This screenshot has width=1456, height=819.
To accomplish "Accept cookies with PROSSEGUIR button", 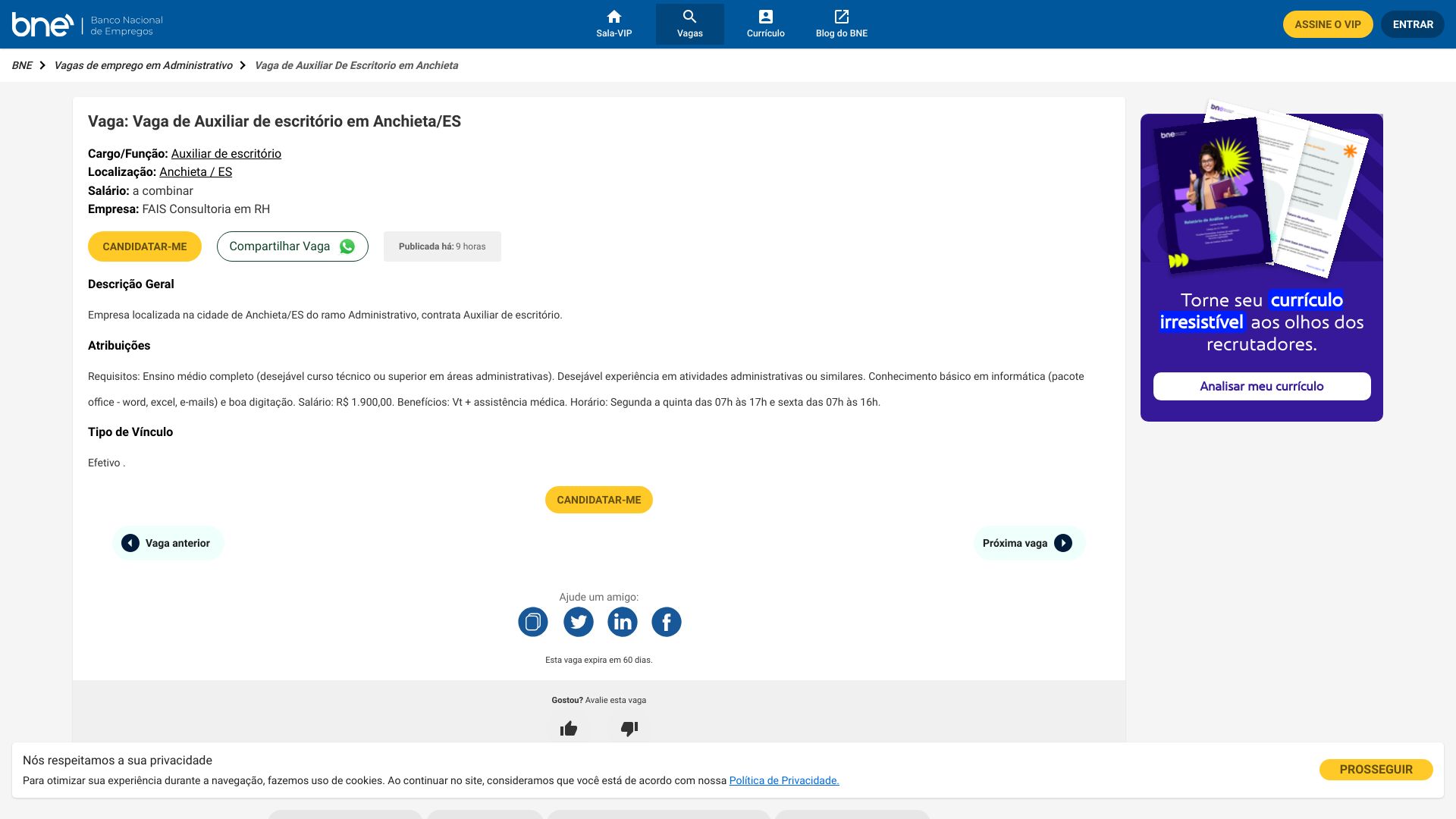I will tap(1376, 770).
